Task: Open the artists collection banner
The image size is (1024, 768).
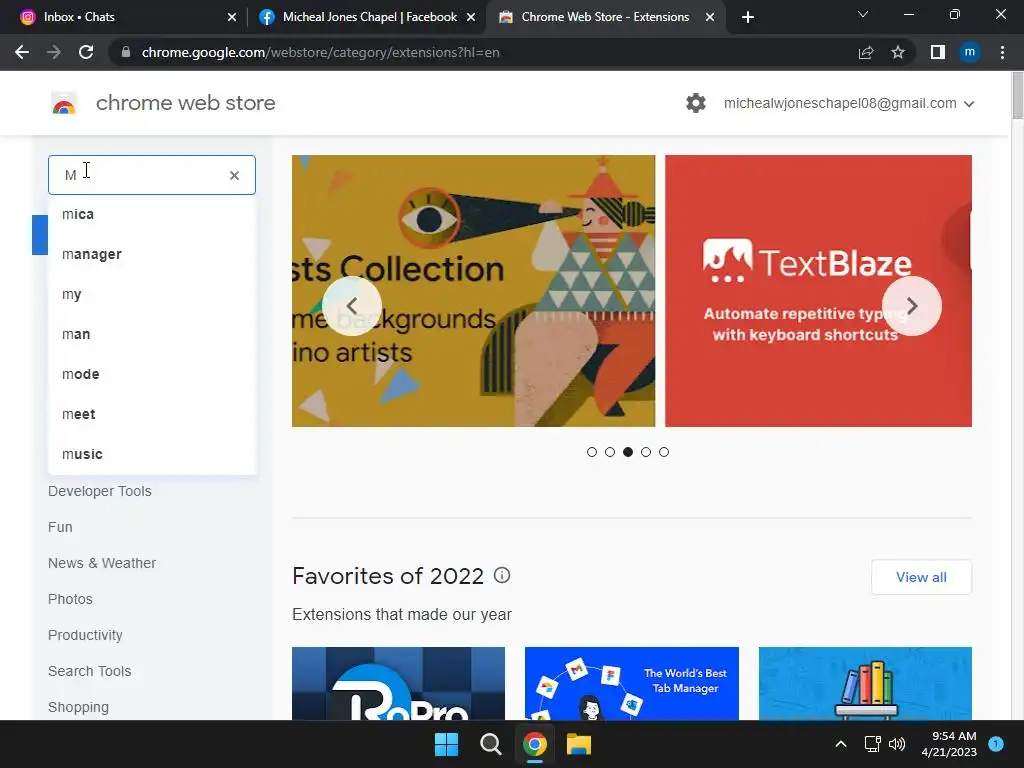Action: 473,291
